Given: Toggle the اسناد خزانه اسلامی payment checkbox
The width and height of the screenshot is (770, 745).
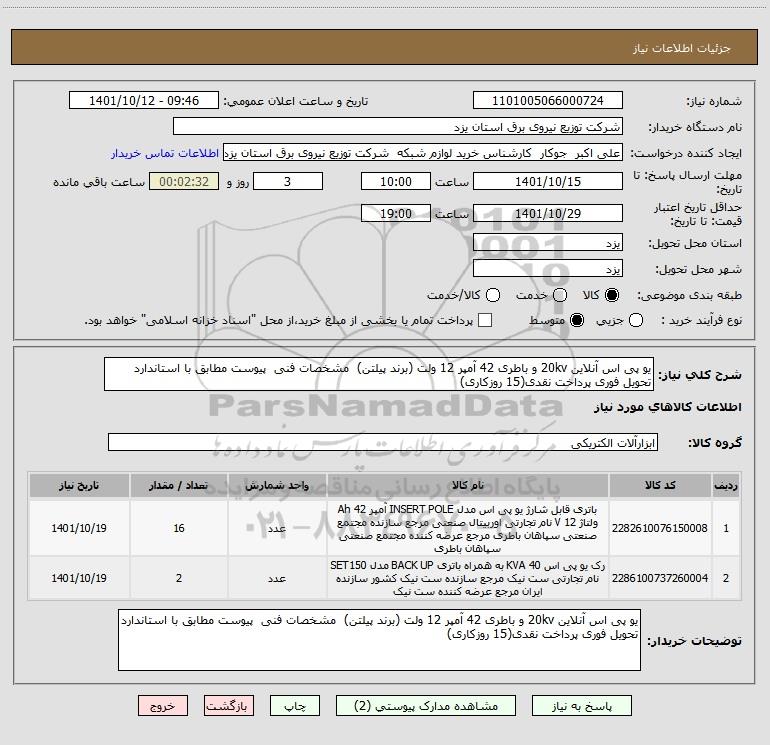Looking at the screenshot, I should tap(485, 320).
